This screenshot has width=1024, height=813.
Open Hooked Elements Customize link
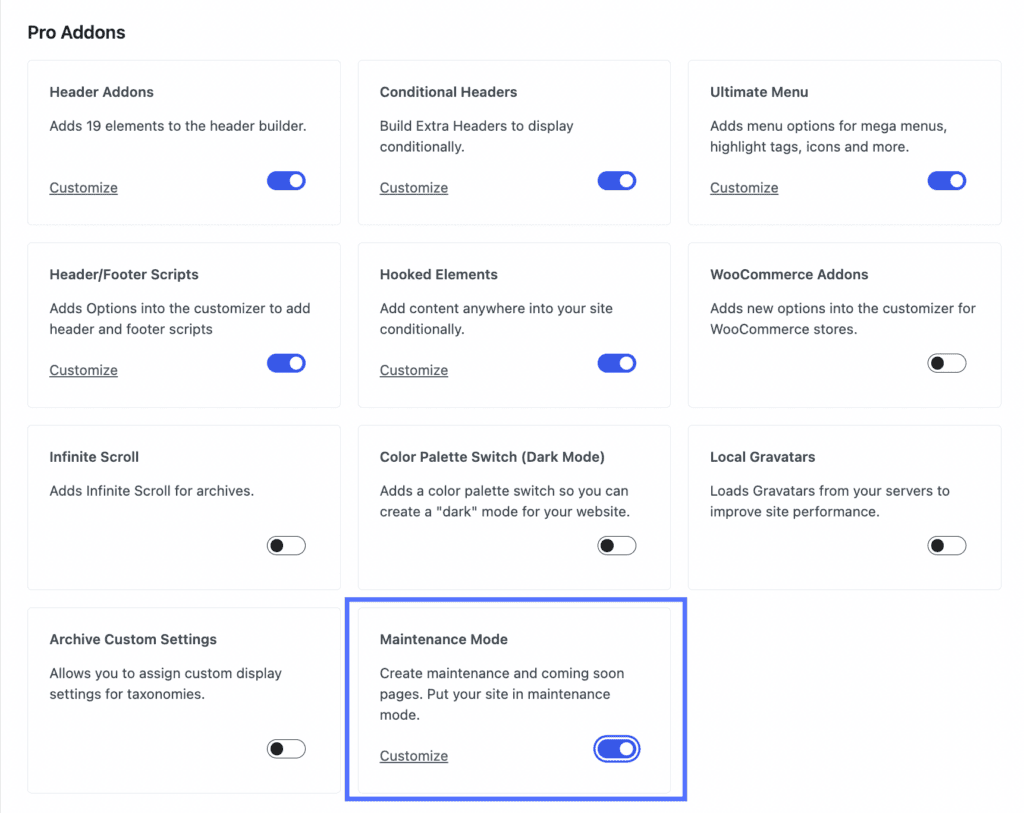[414, 370]
